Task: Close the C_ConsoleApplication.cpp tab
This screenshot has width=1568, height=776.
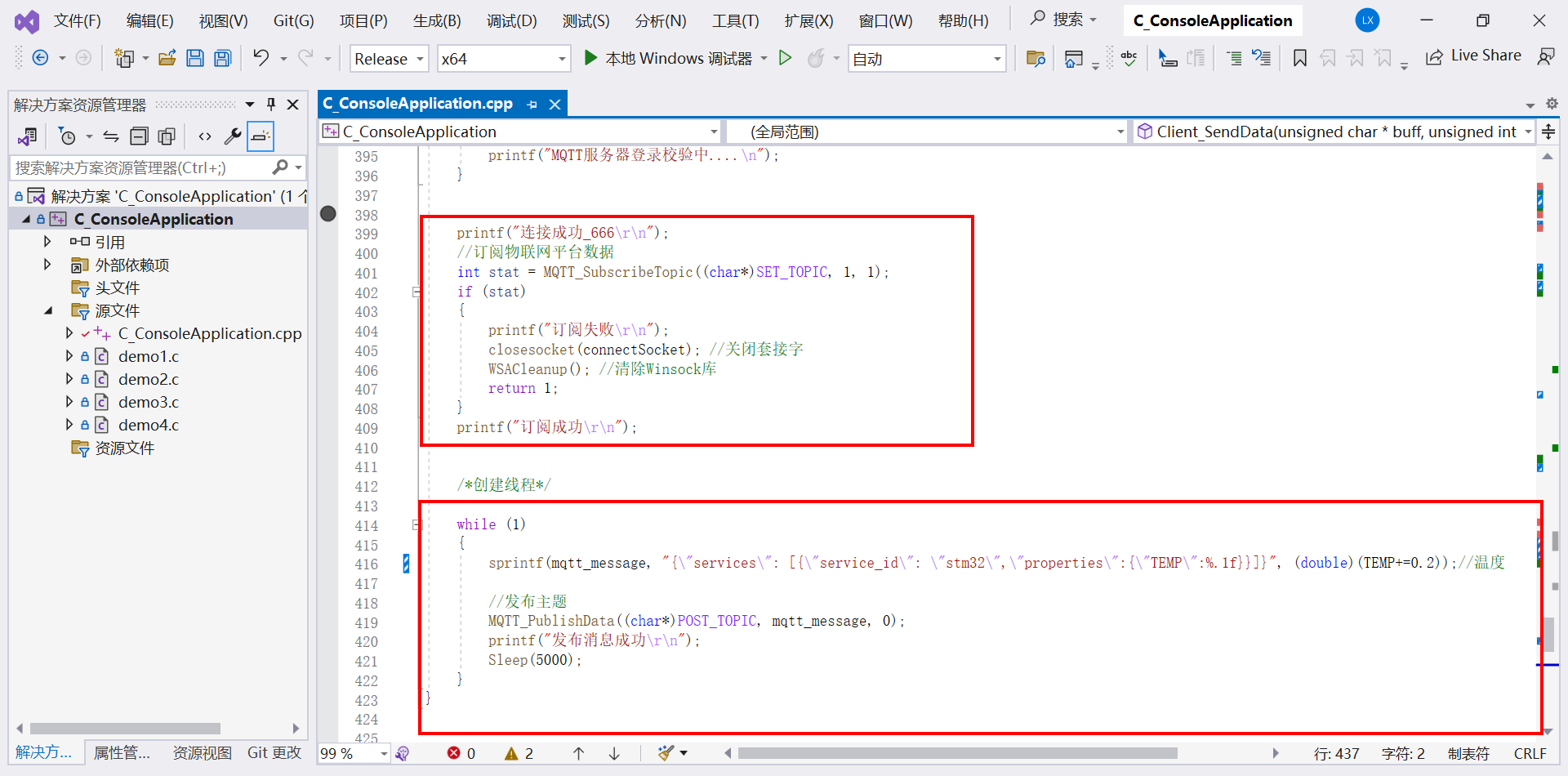Action: pos(555,105)
